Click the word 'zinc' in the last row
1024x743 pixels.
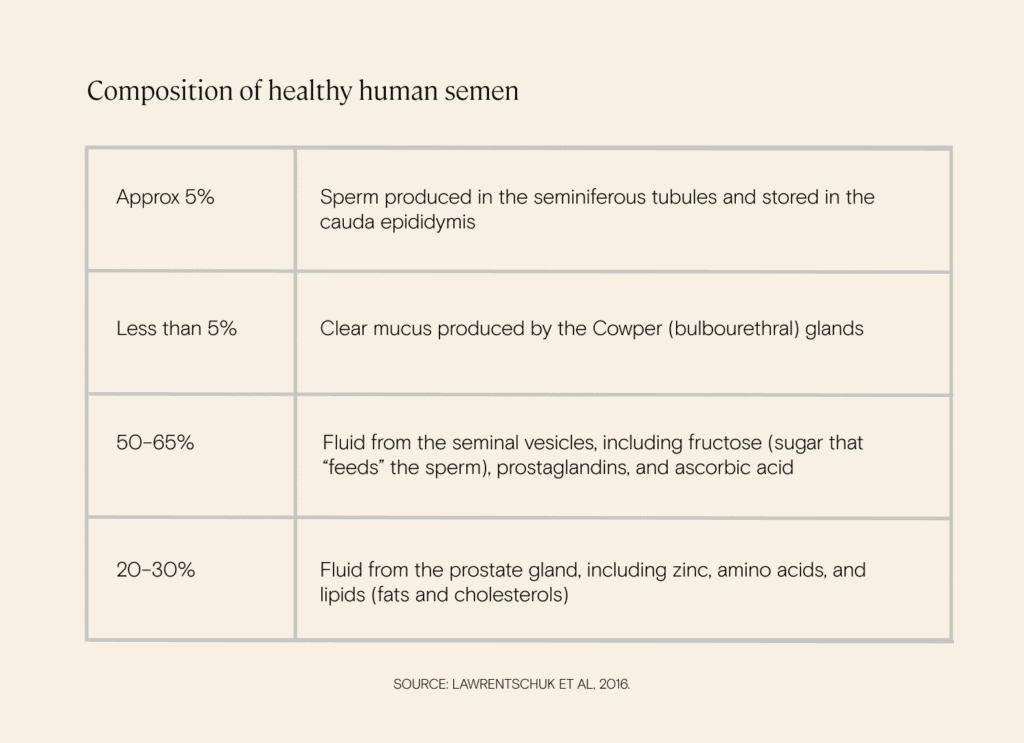tap(692, 570)
